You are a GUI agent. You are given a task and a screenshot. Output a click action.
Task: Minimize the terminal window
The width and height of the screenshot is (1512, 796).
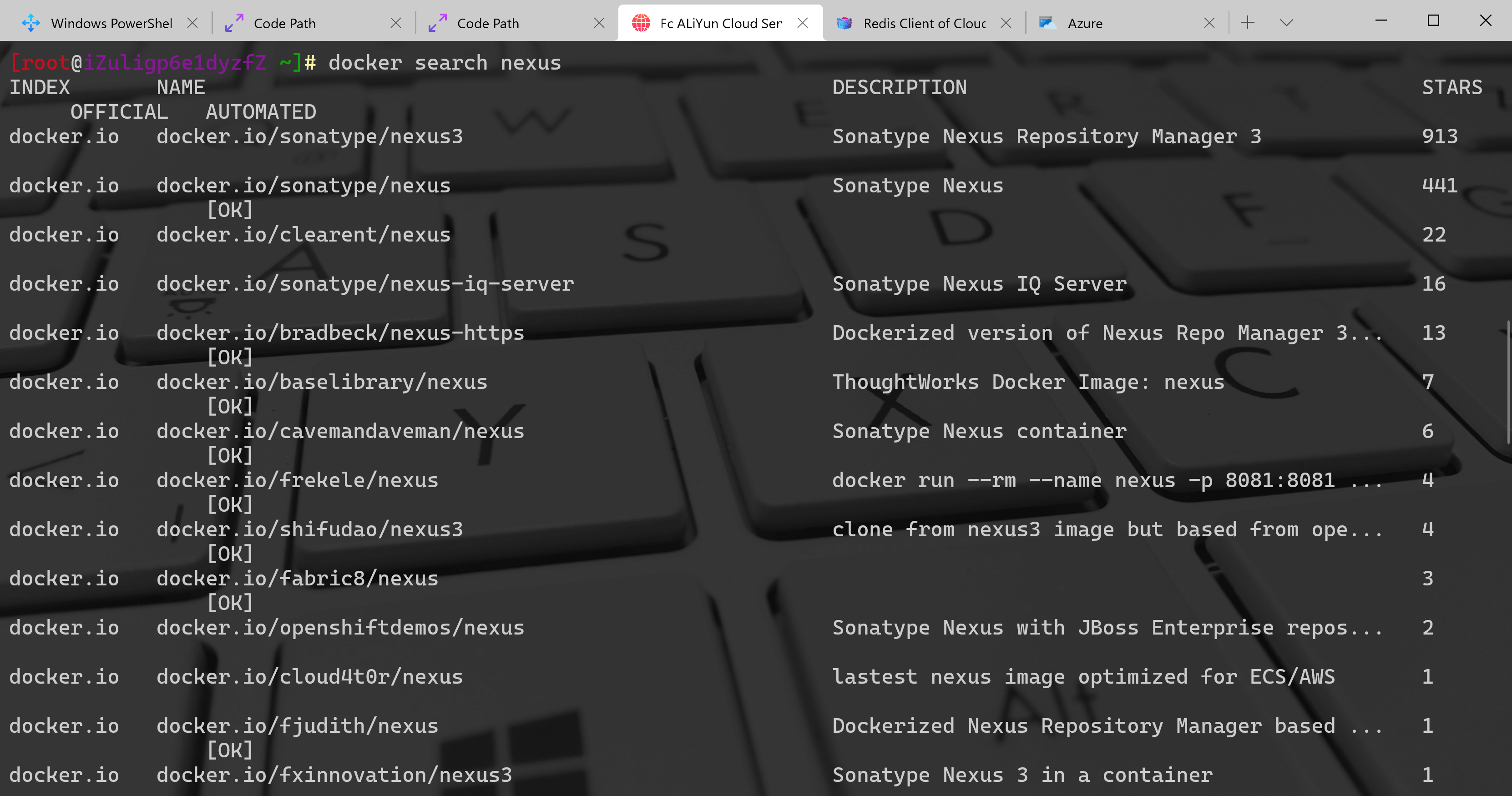point(1381,20)
